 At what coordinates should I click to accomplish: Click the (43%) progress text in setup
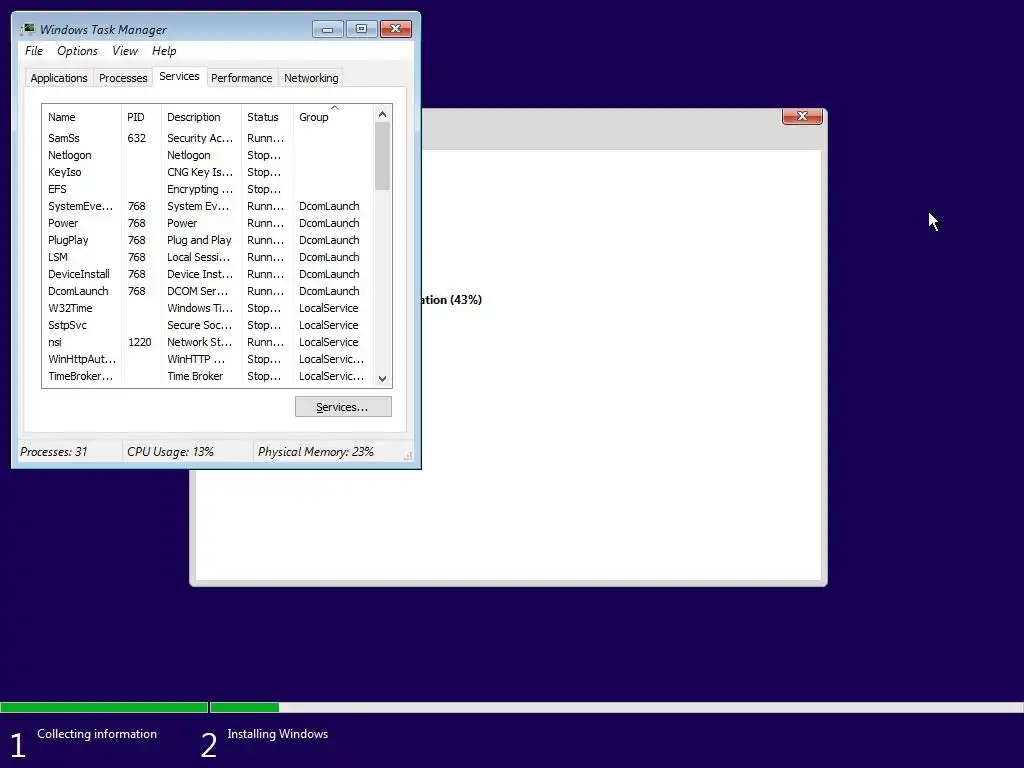point(466,299)
